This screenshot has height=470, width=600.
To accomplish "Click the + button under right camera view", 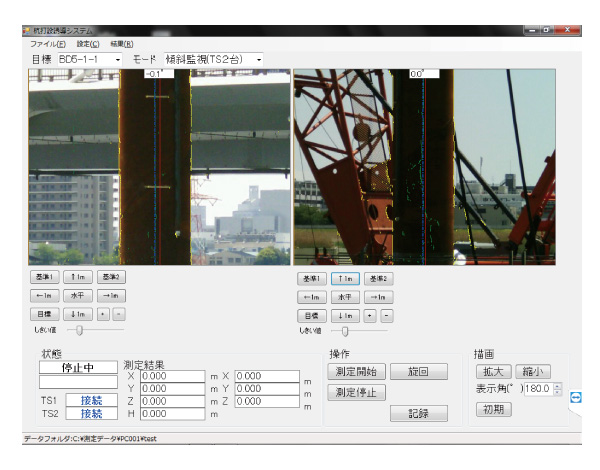I will (370, 316).
